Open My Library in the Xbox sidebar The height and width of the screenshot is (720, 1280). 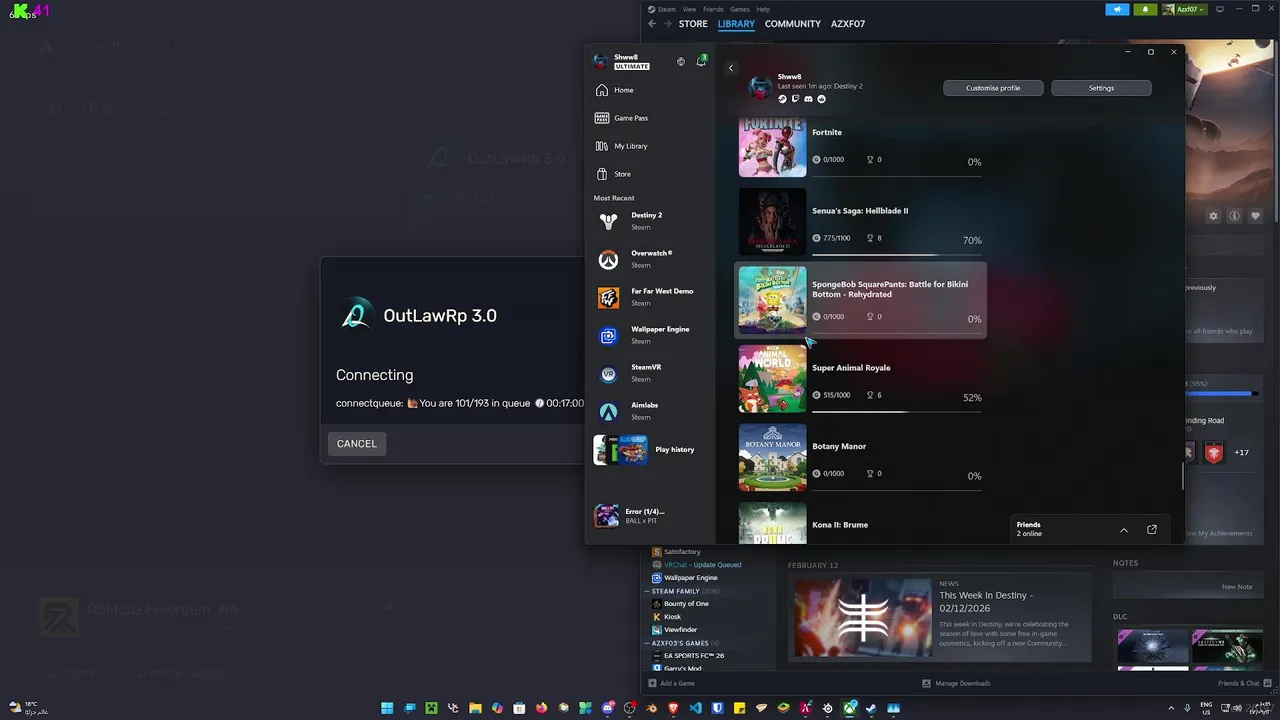651,146
